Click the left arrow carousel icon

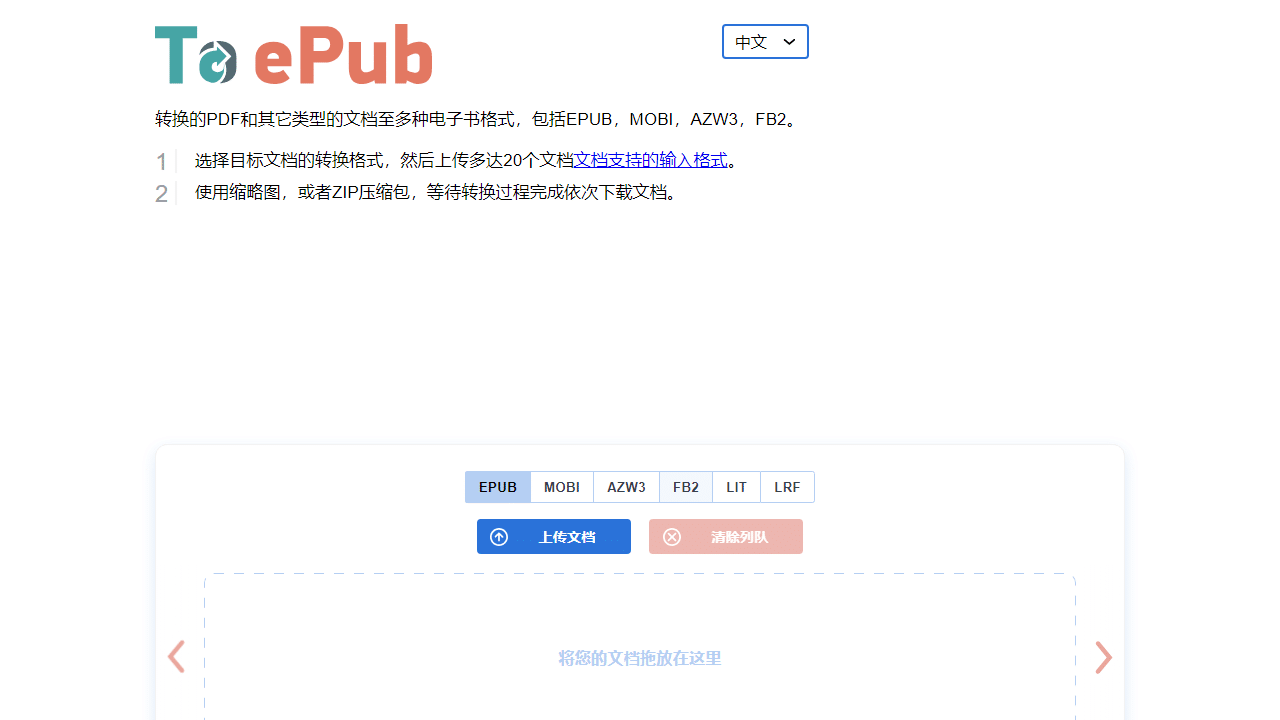pyautogui.click(x=176, y=657)
